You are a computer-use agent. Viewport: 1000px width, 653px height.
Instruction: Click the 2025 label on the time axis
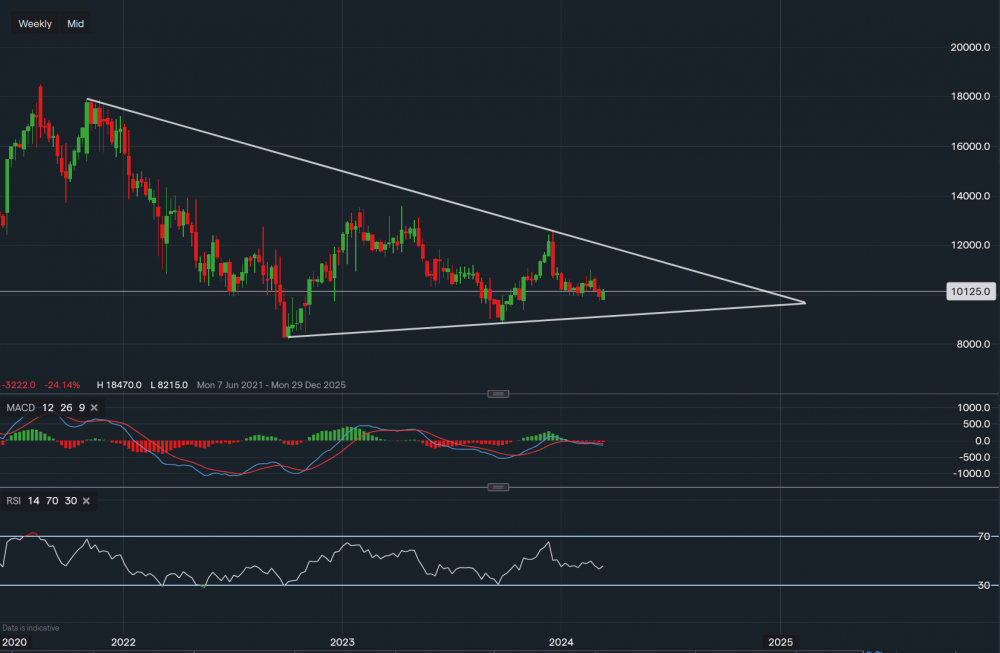point(780,641)
